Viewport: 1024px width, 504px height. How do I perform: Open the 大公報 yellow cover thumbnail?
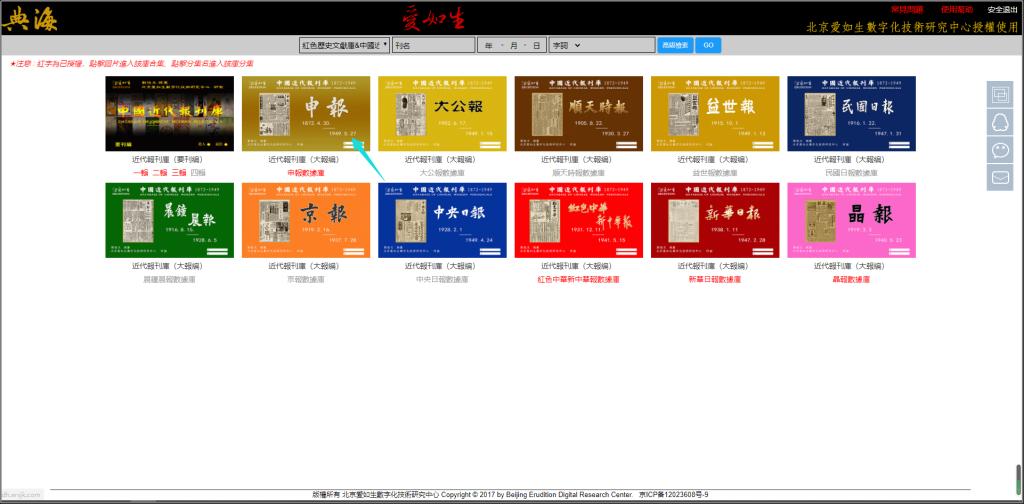tap(442, 114)
